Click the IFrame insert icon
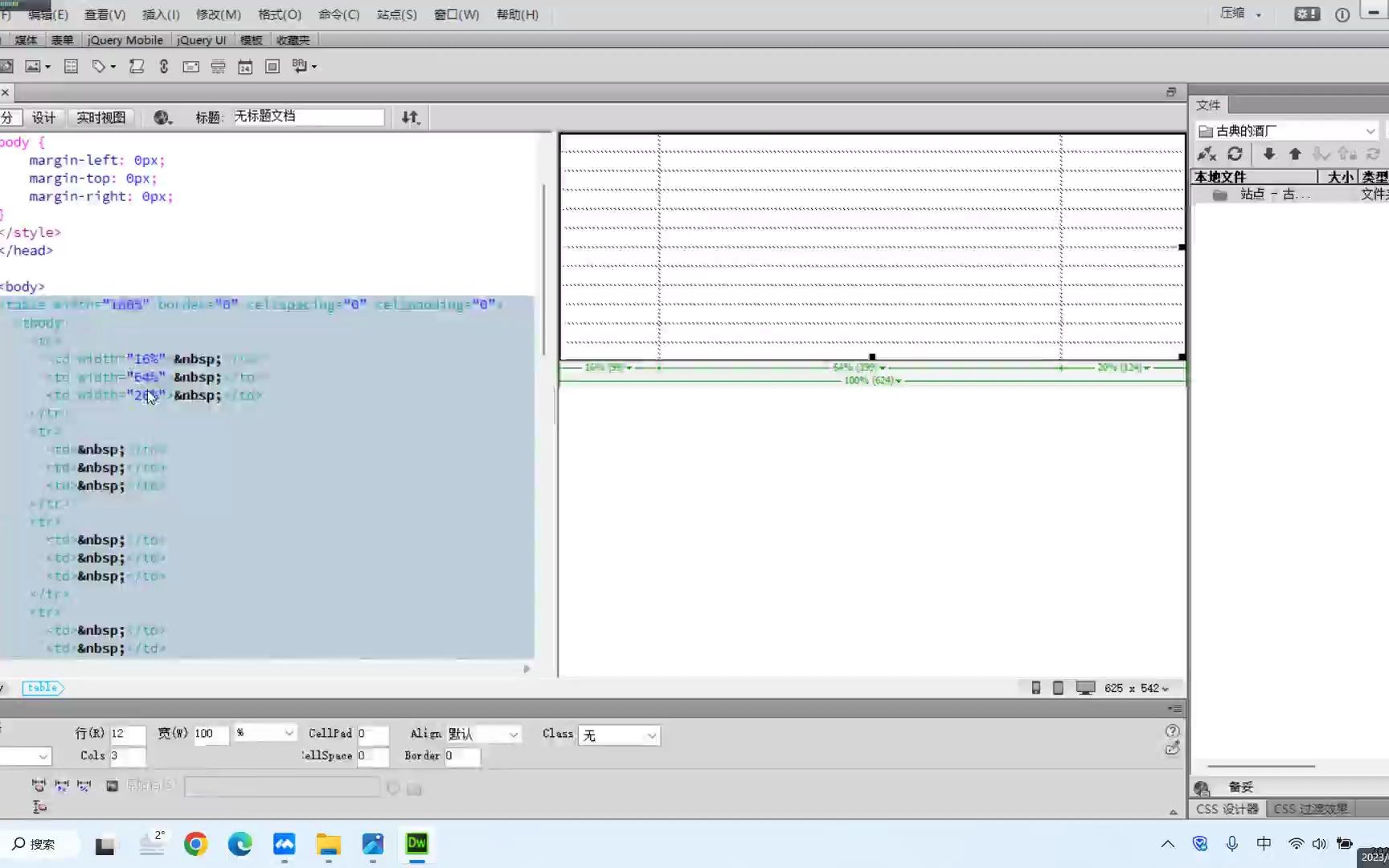Screen dimensions: 1389x868 [x=272, y=67]
